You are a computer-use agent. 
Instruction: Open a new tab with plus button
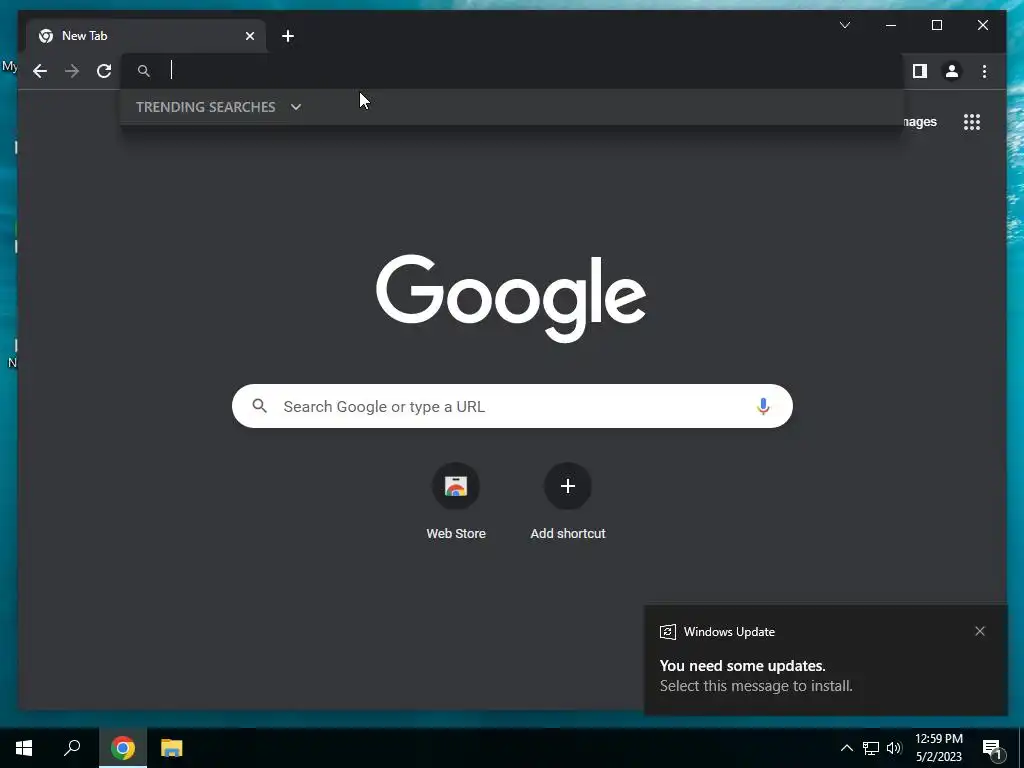(287, 36)
